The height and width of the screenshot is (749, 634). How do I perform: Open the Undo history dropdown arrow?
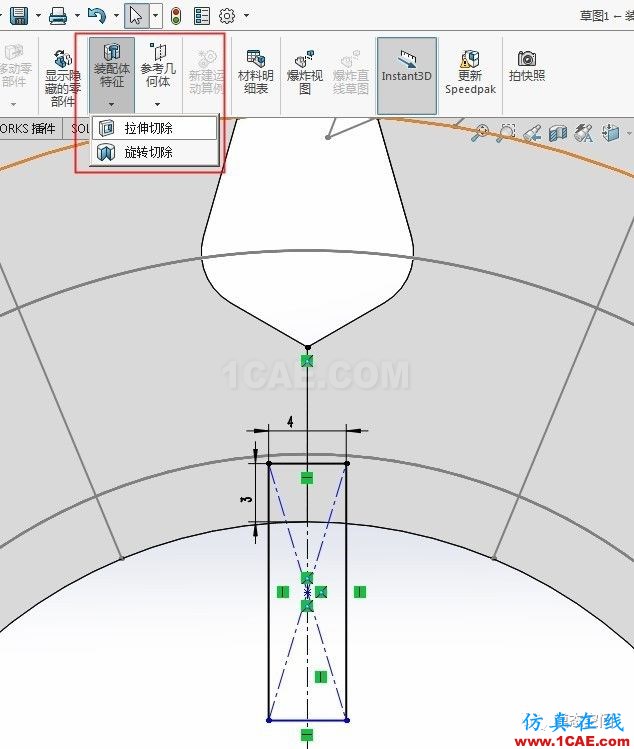[116, 16]
